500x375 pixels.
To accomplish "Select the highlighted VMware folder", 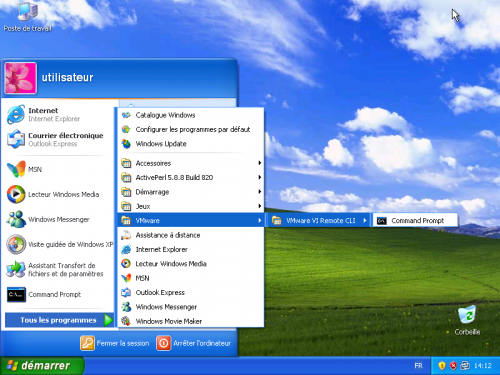I will tap(191, 220).
